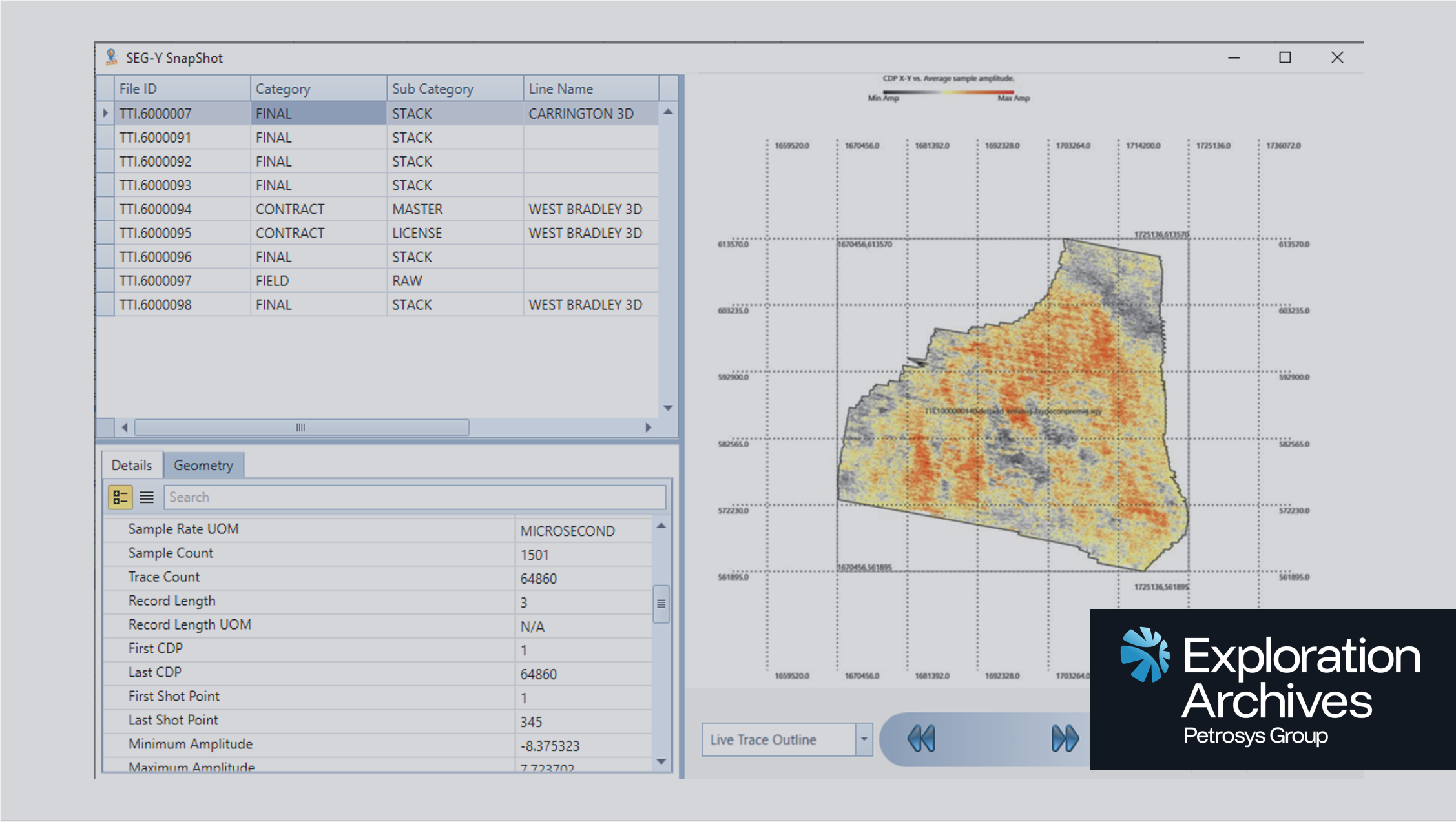The image size is (1456, 822).
Task: Switch to alphabetical list view icon
Action: point(147,497)
